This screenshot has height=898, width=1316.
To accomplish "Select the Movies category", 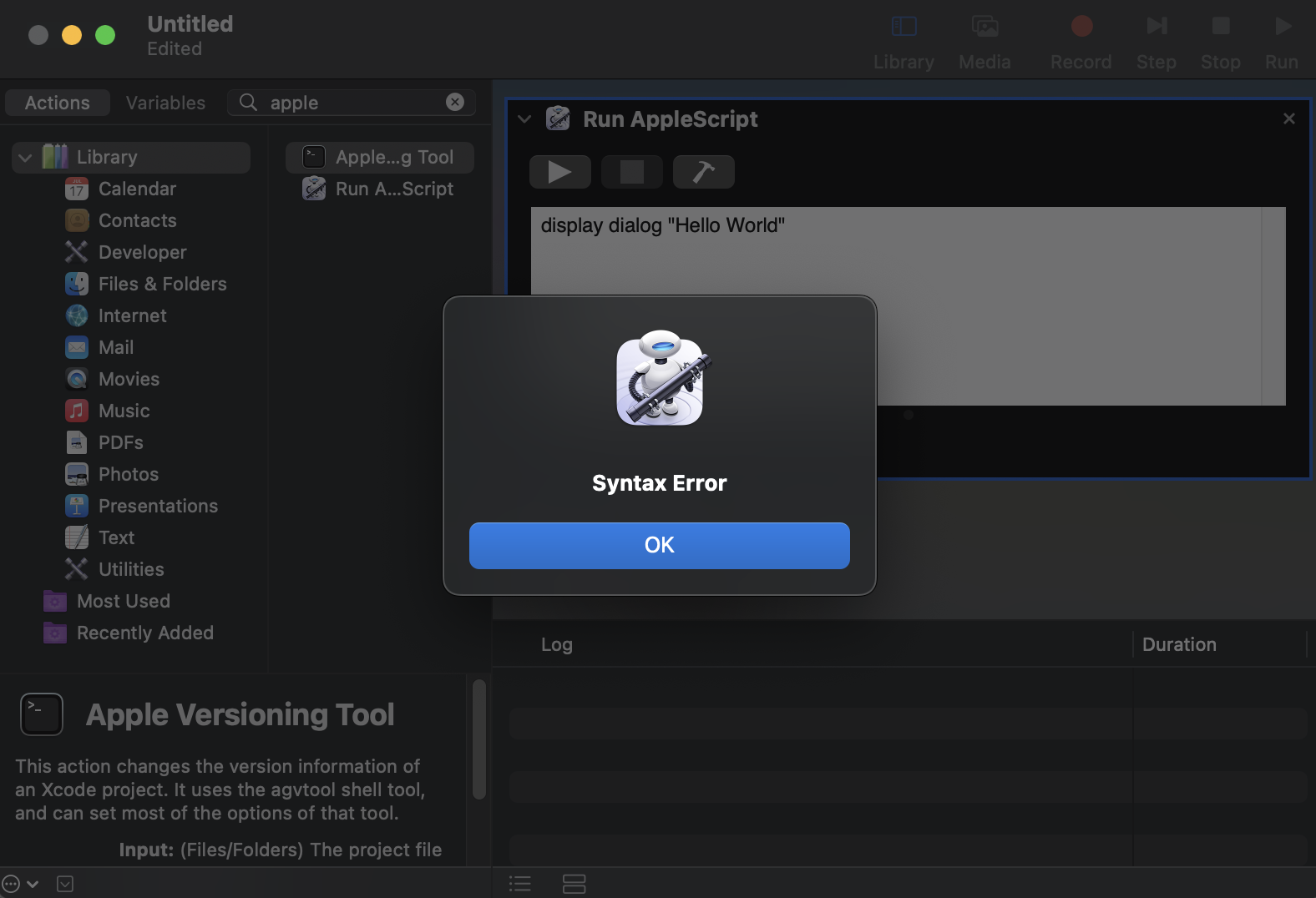I will click(129, 380).
